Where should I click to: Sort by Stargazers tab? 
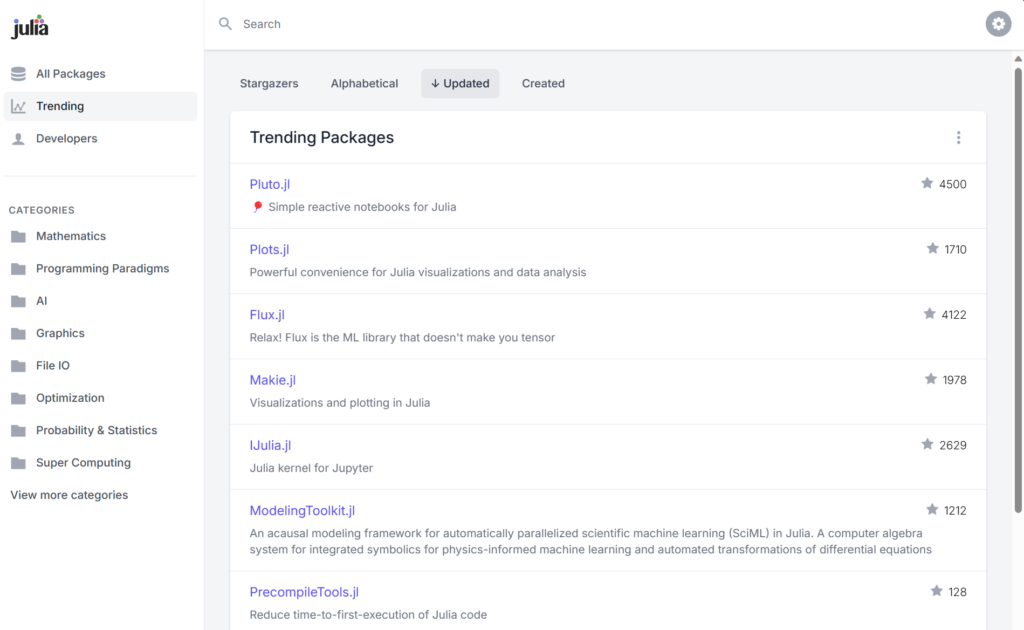pos(269,84)
